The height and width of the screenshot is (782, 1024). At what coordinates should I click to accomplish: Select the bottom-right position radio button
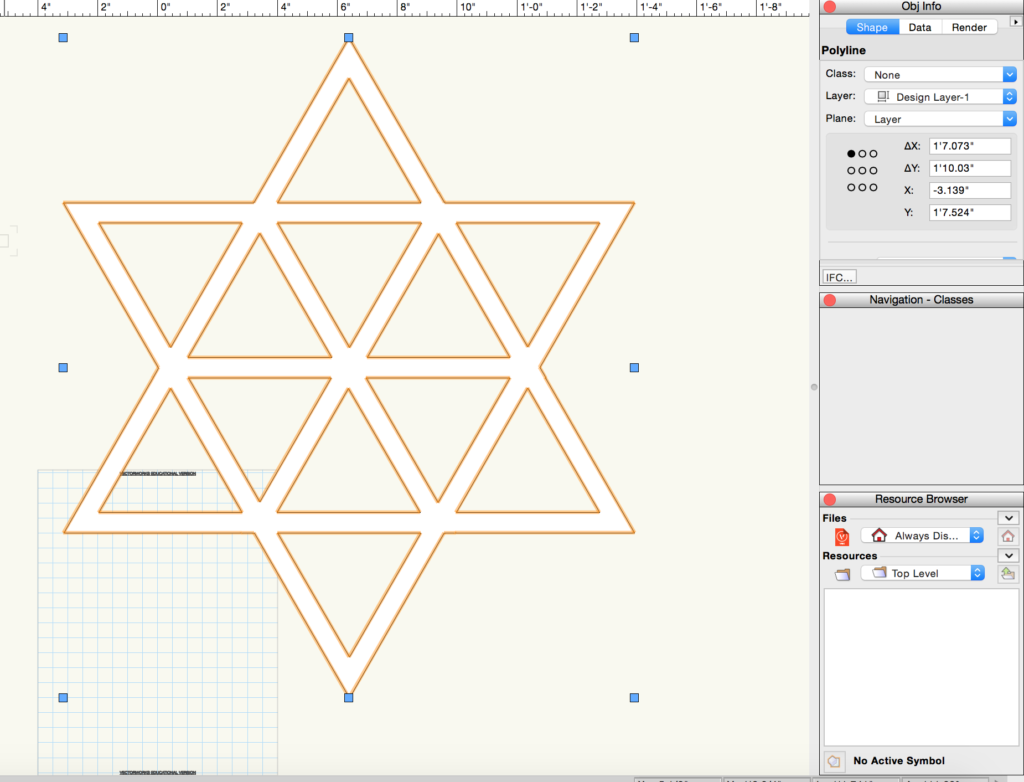(x=873, y=187)
